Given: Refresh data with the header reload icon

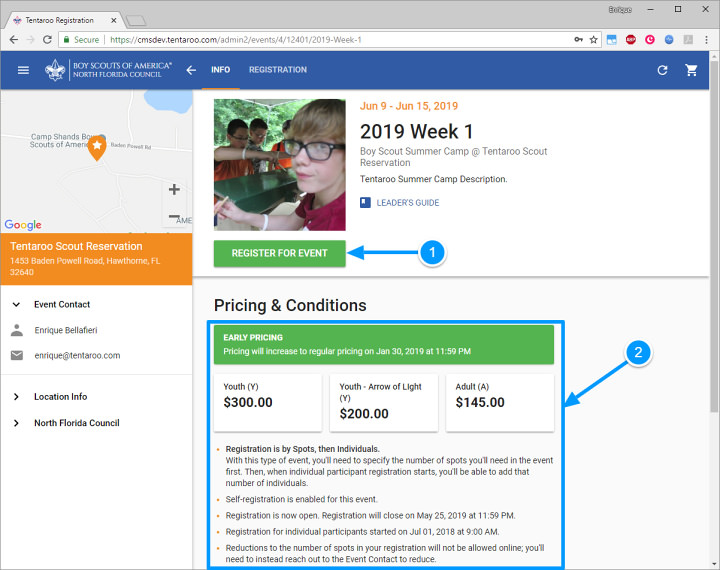Looking at the screenshot, I should pyautogui.click(x=662, y=70).
